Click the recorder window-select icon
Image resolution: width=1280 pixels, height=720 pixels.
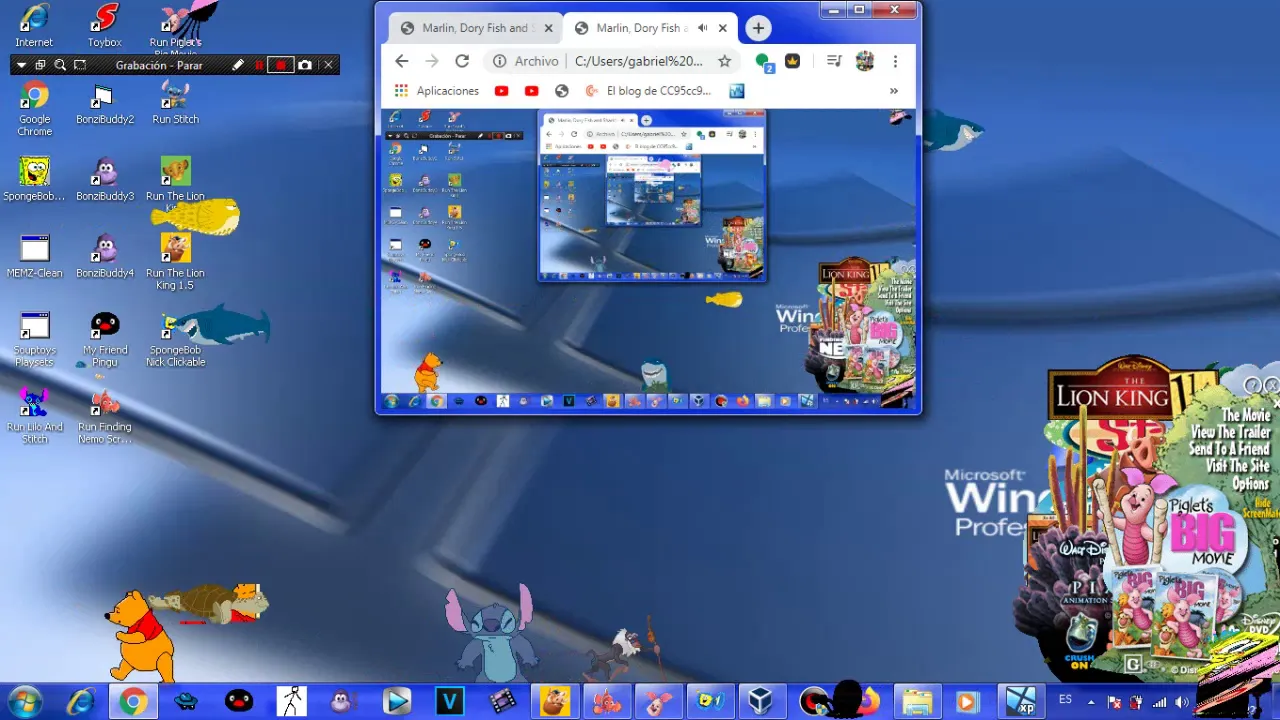pyautogui.click(x=40, y=65)
